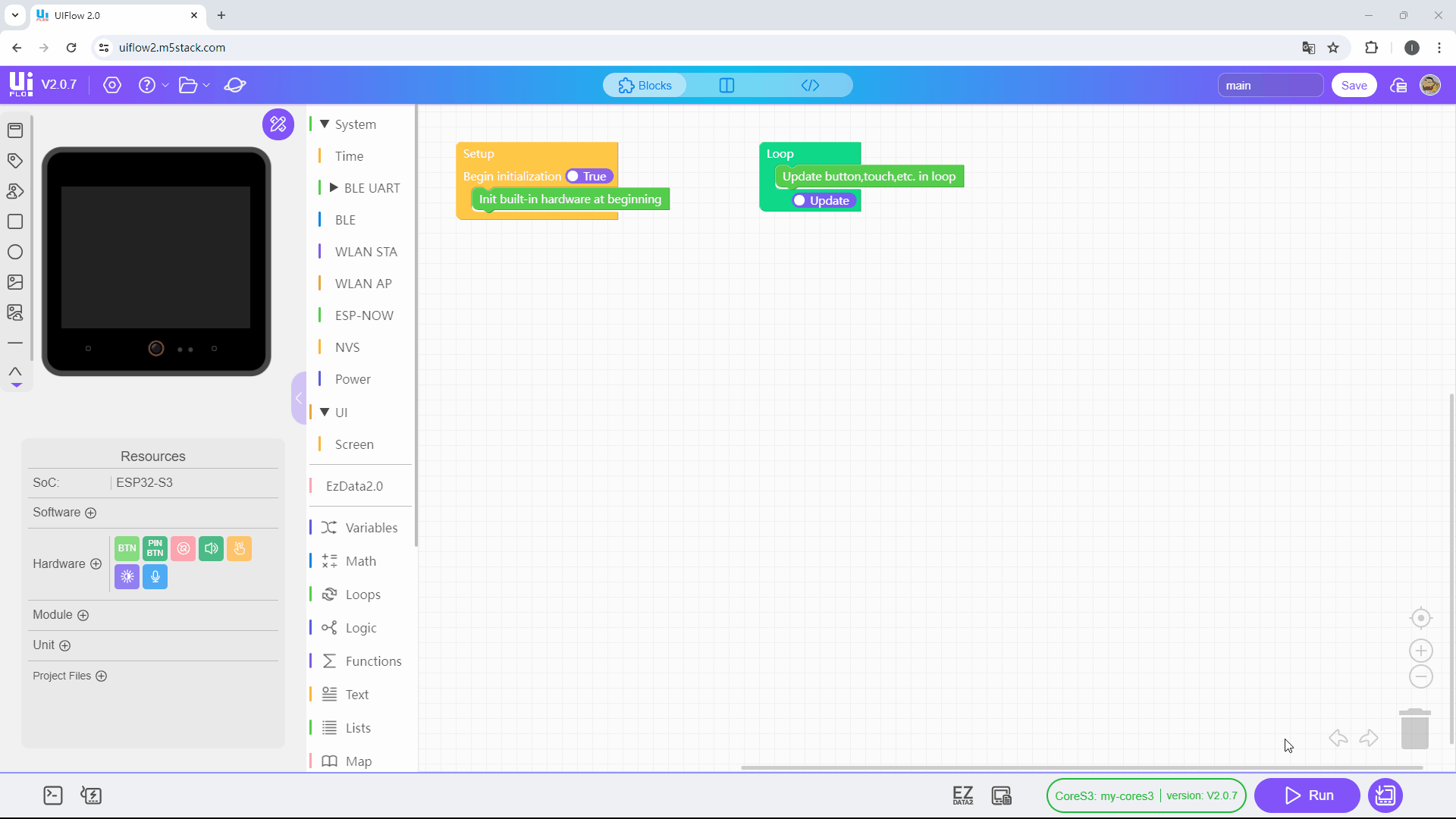
Task: Open the Time block category
Action: coord(350,156)
